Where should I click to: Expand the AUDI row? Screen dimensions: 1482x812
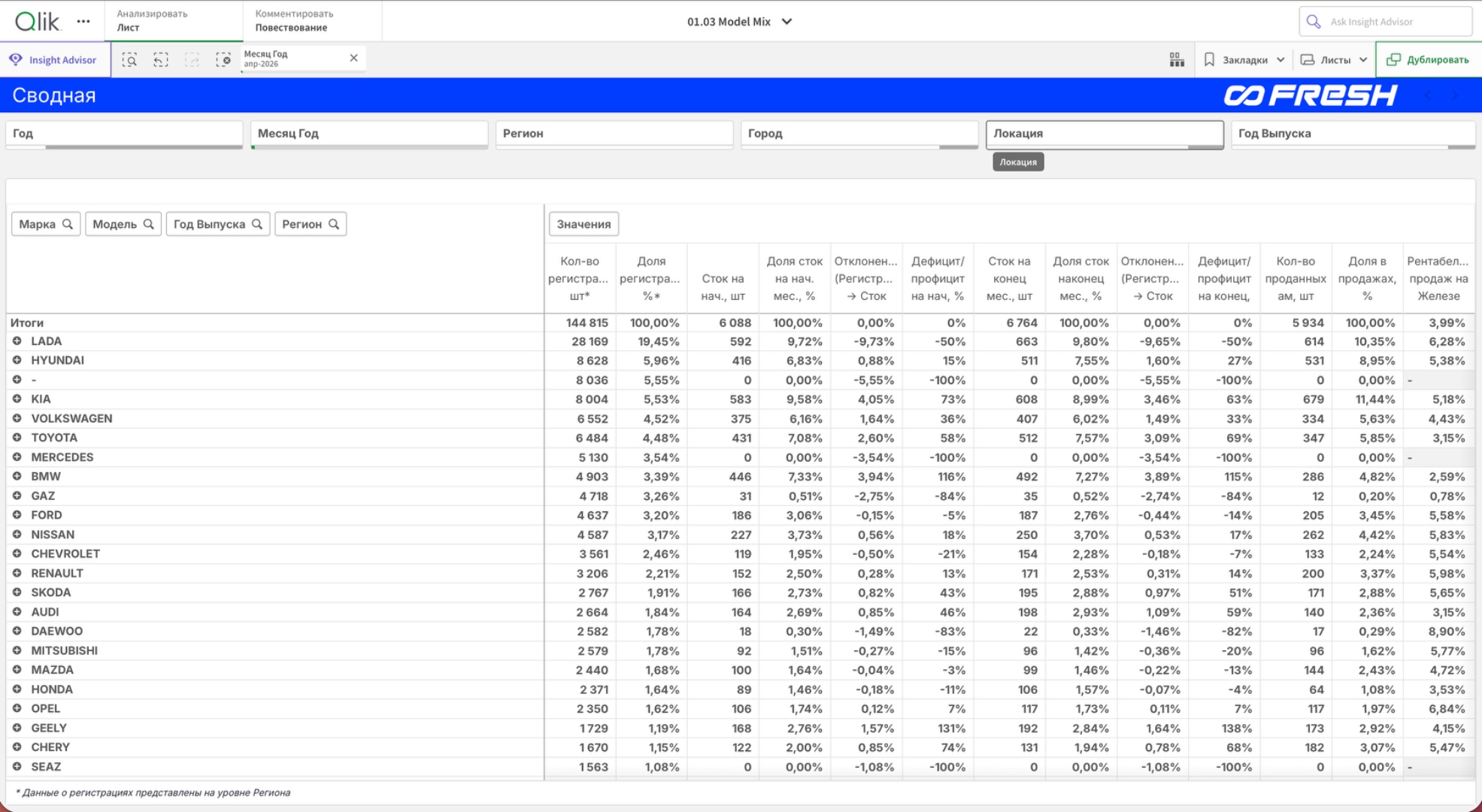coord(17,612)
